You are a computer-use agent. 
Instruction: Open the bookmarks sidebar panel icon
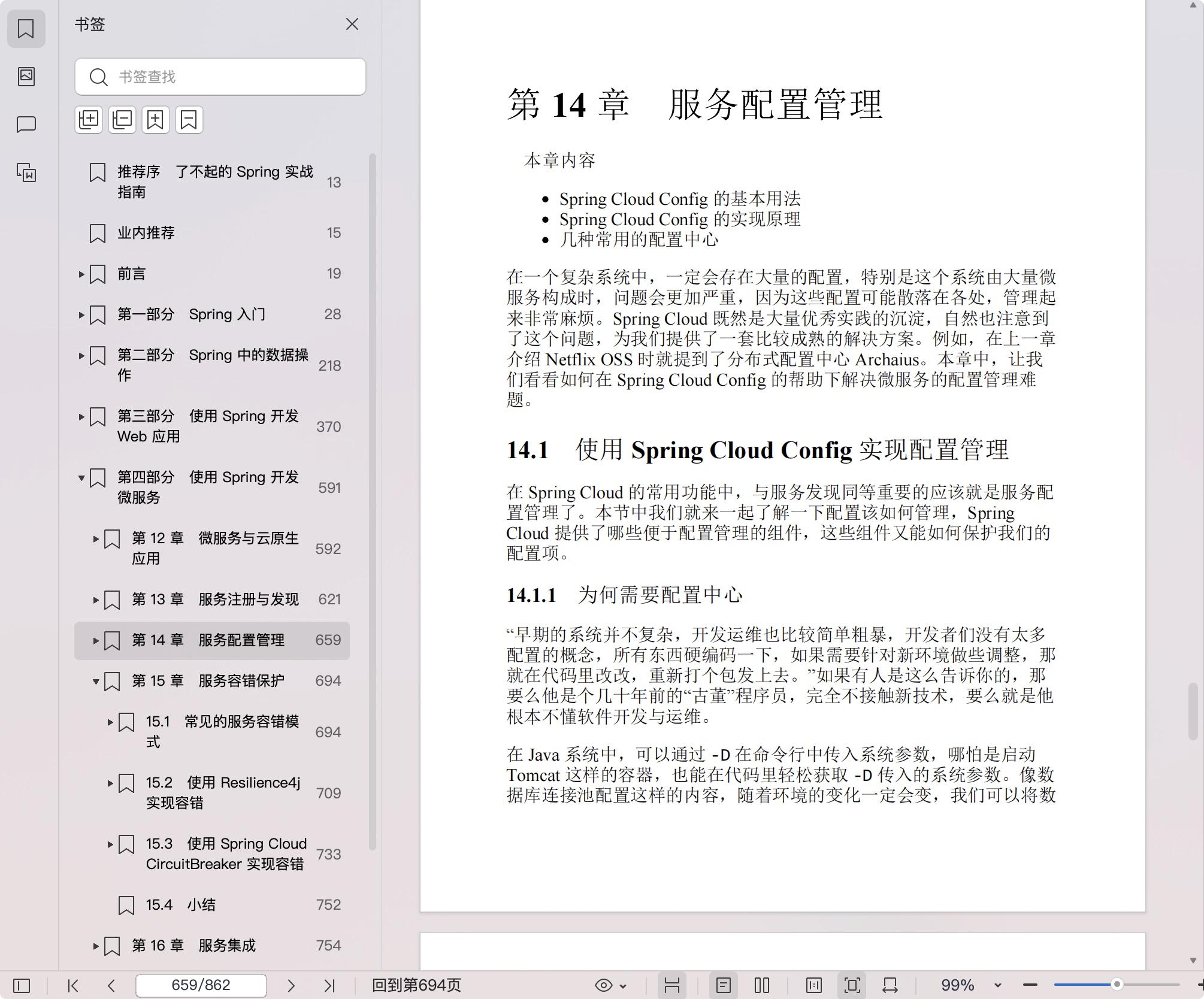coord(26,28)
